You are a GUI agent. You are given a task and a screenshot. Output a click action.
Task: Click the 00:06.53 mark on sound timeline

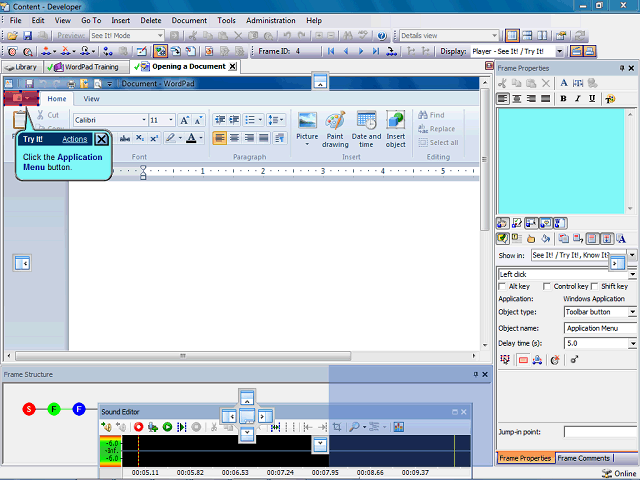pos(235,473)
